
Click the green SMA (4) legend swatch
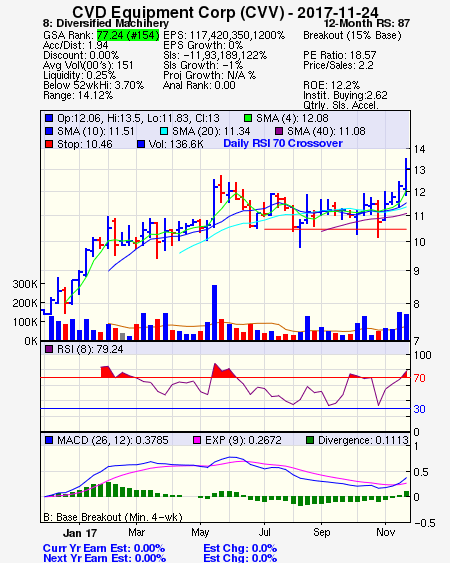pos(248,118)
